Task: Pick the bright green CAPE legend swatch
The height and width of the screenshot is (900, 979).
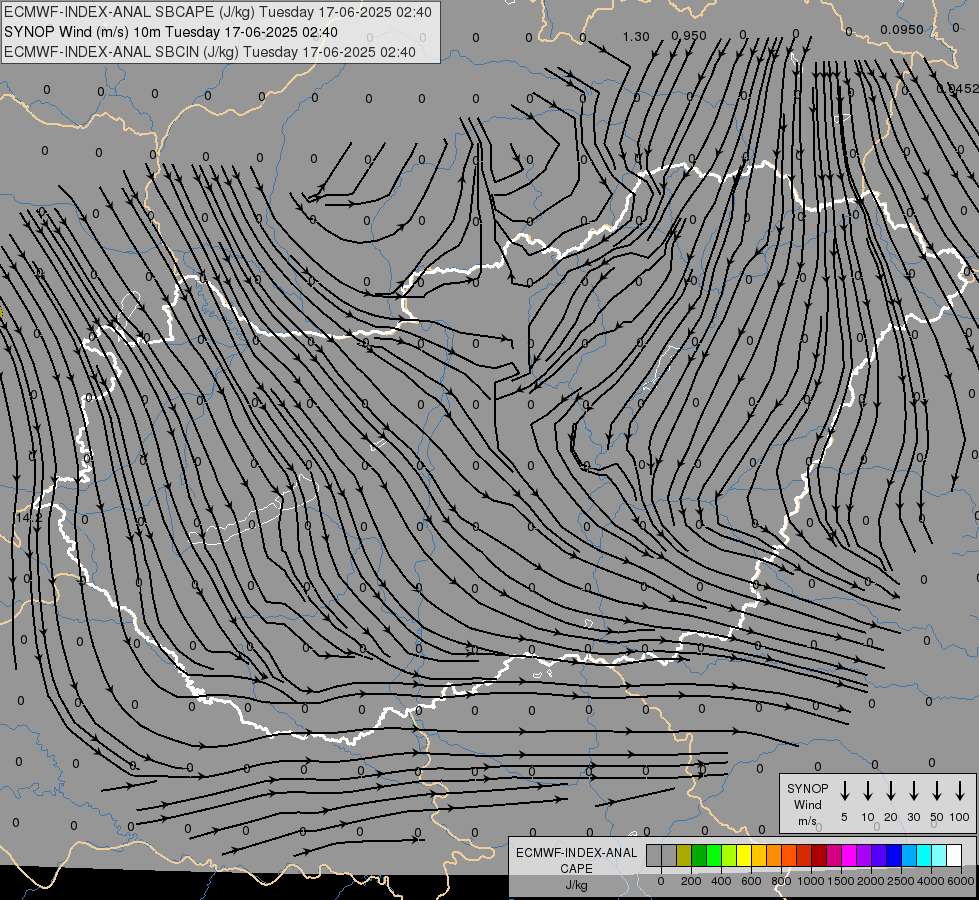Action: (714, 856)
